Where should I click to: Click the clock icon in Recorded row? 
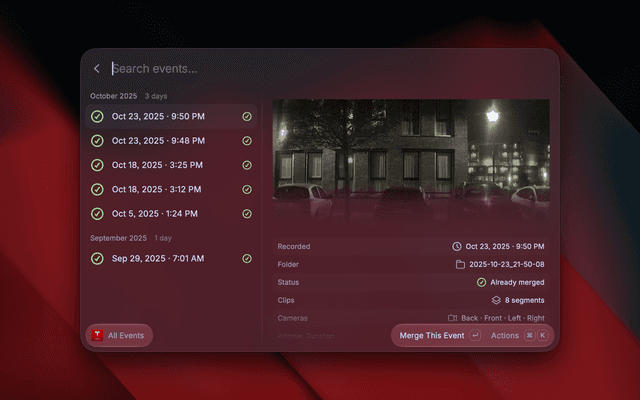457,247
